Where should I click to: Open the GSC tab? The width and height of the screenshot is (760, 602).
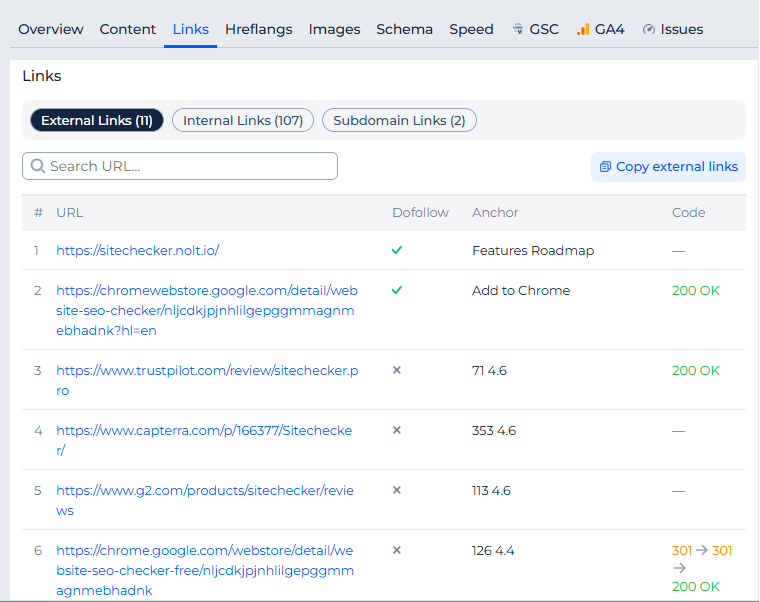(536, 29)
